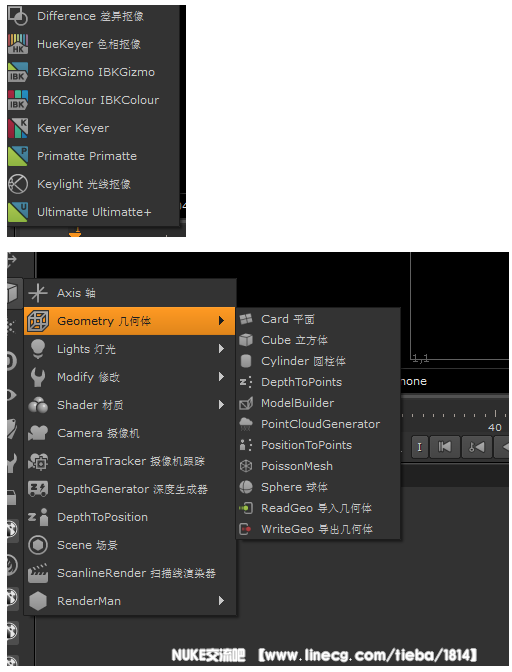Image resolution: width=512 pixels, height=672 pixels.
Task: Select the Difference keyer icon
Action: pyautogui.click(x=18, y=16)
